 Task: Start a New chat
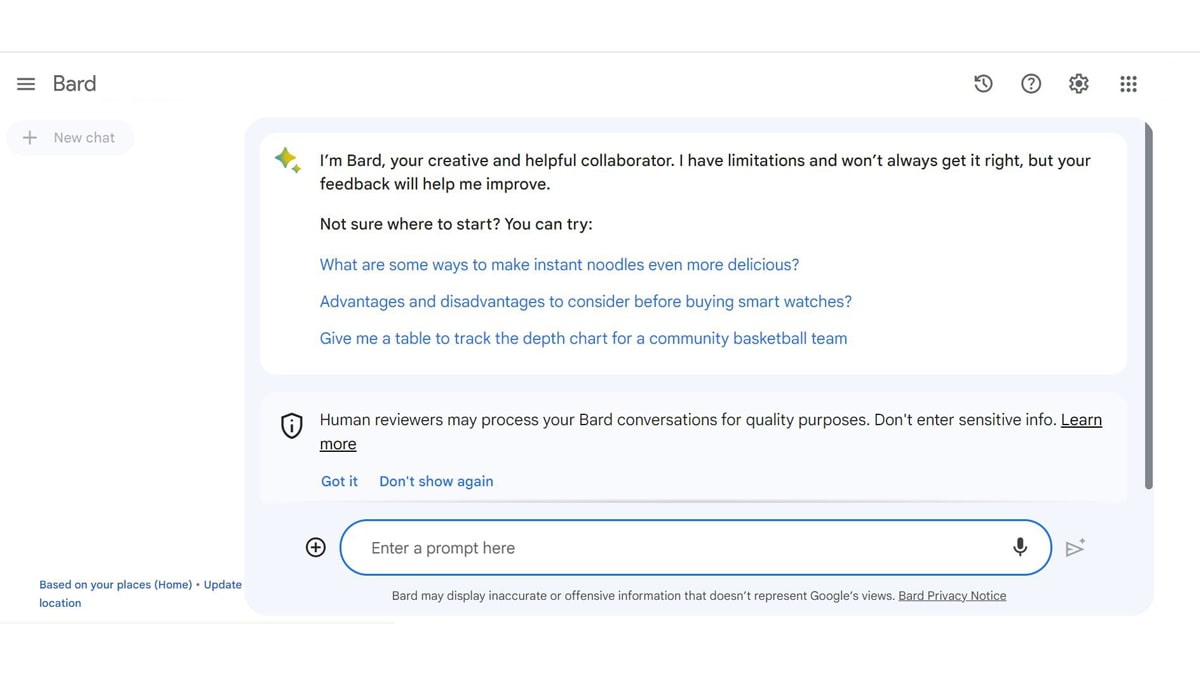click(70, 138)
